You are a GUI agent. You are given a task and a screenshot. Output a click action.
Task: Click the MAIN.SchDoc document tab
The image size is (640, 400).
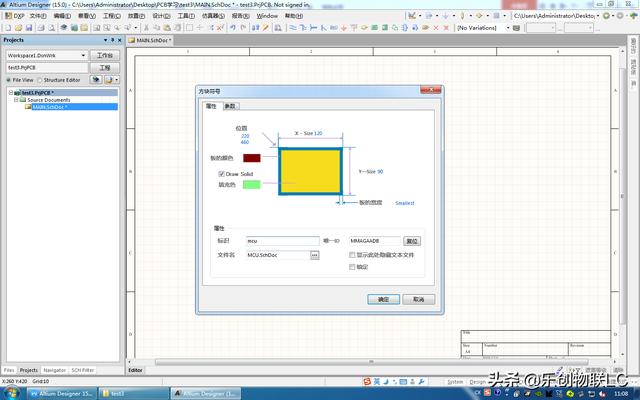tap(150, 40)
